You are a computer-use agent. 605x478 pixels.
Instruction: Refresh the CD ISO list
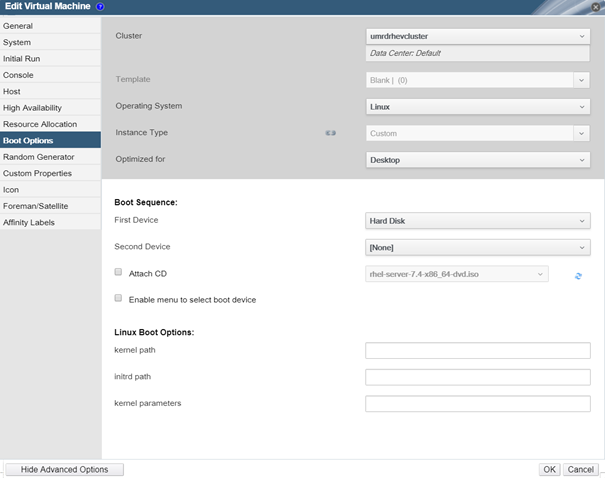[578, 276]
